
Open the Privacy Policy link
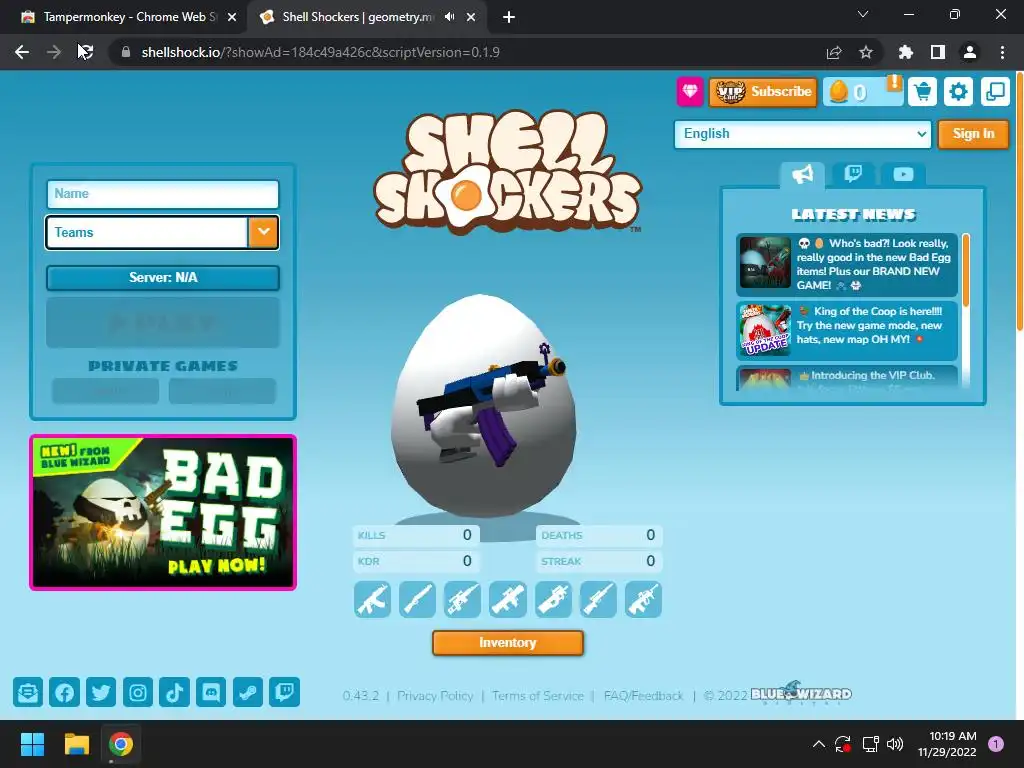435,696
